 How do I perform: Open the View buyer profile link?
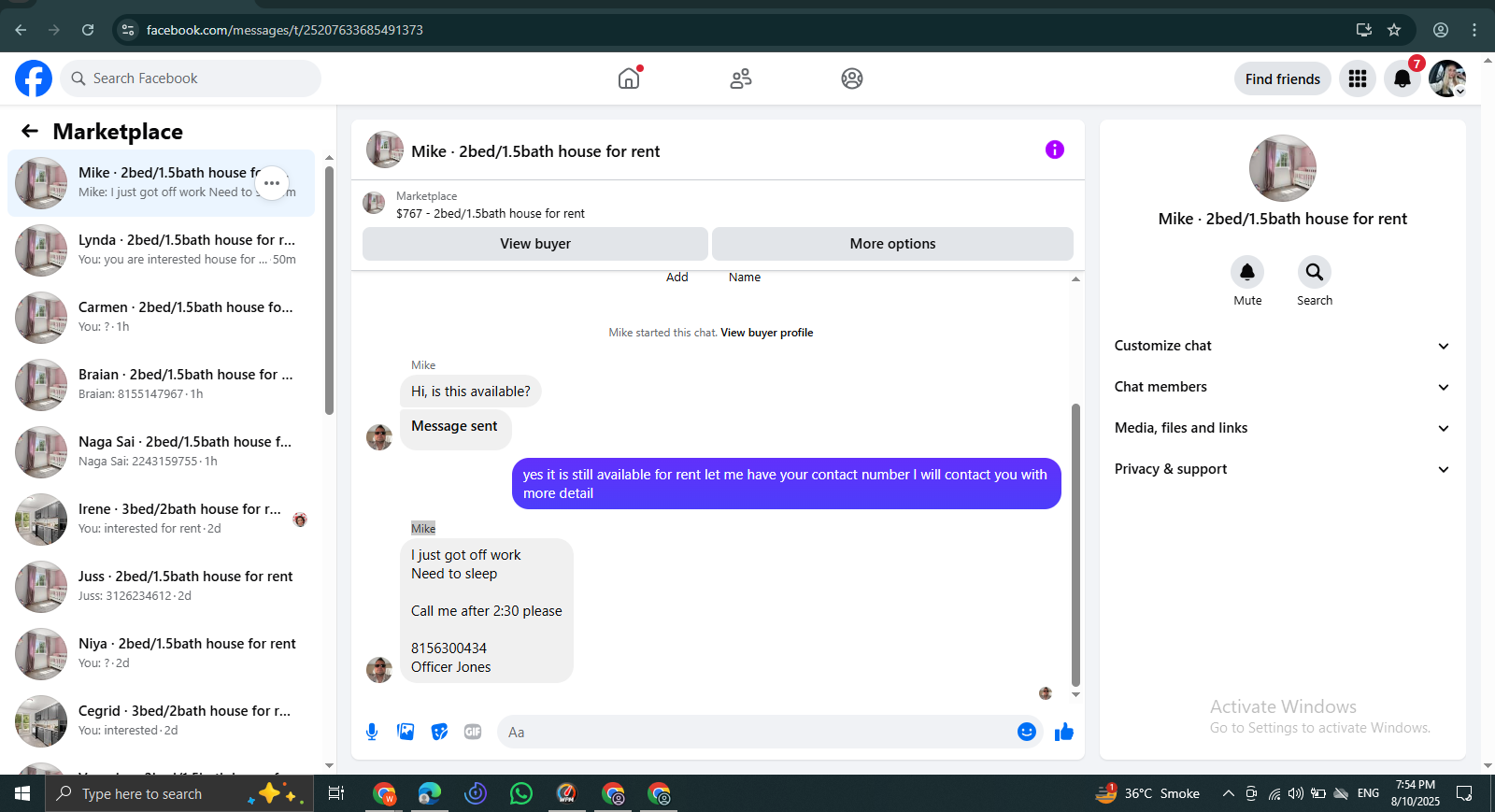click(x=767, y=333)
